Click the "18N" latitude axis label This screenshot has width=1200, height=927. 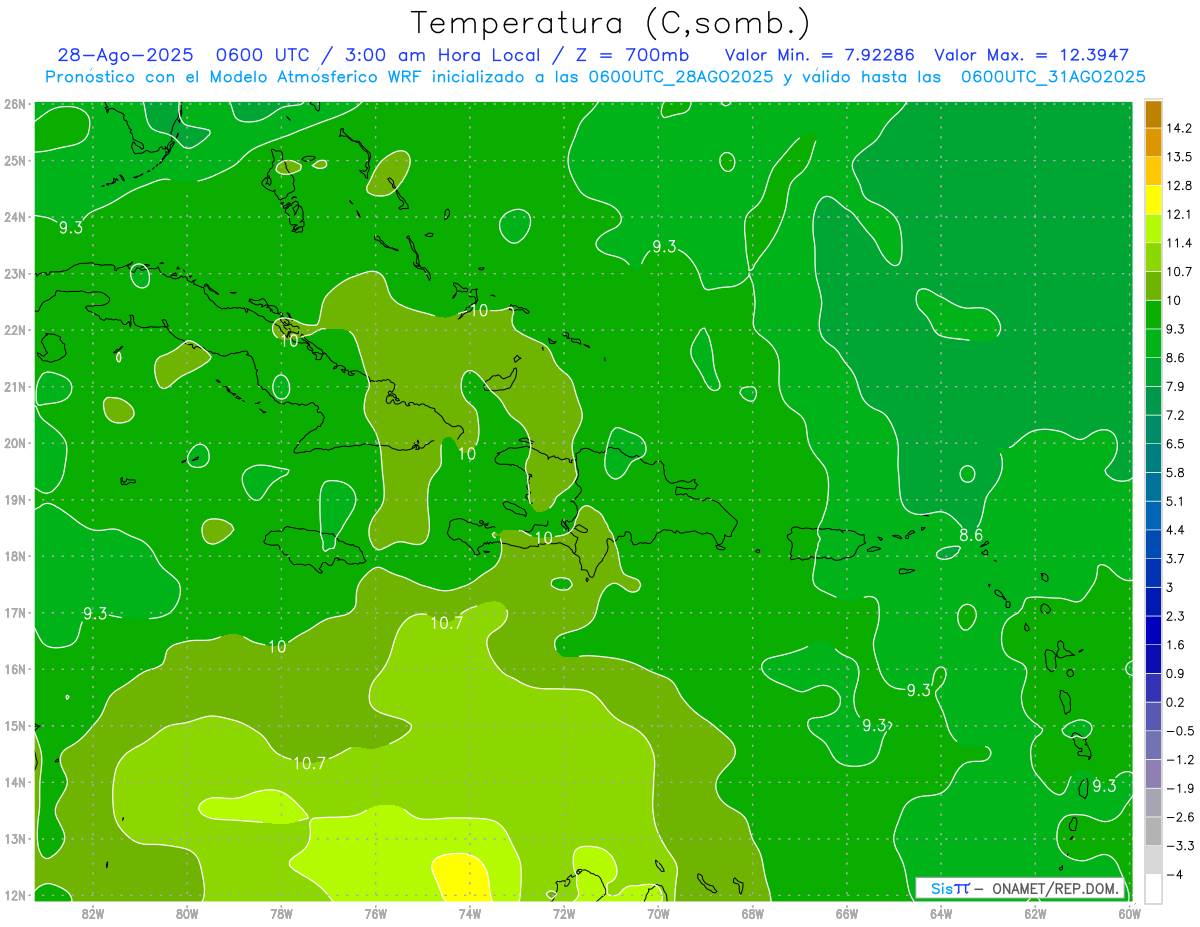coord(15,556)
